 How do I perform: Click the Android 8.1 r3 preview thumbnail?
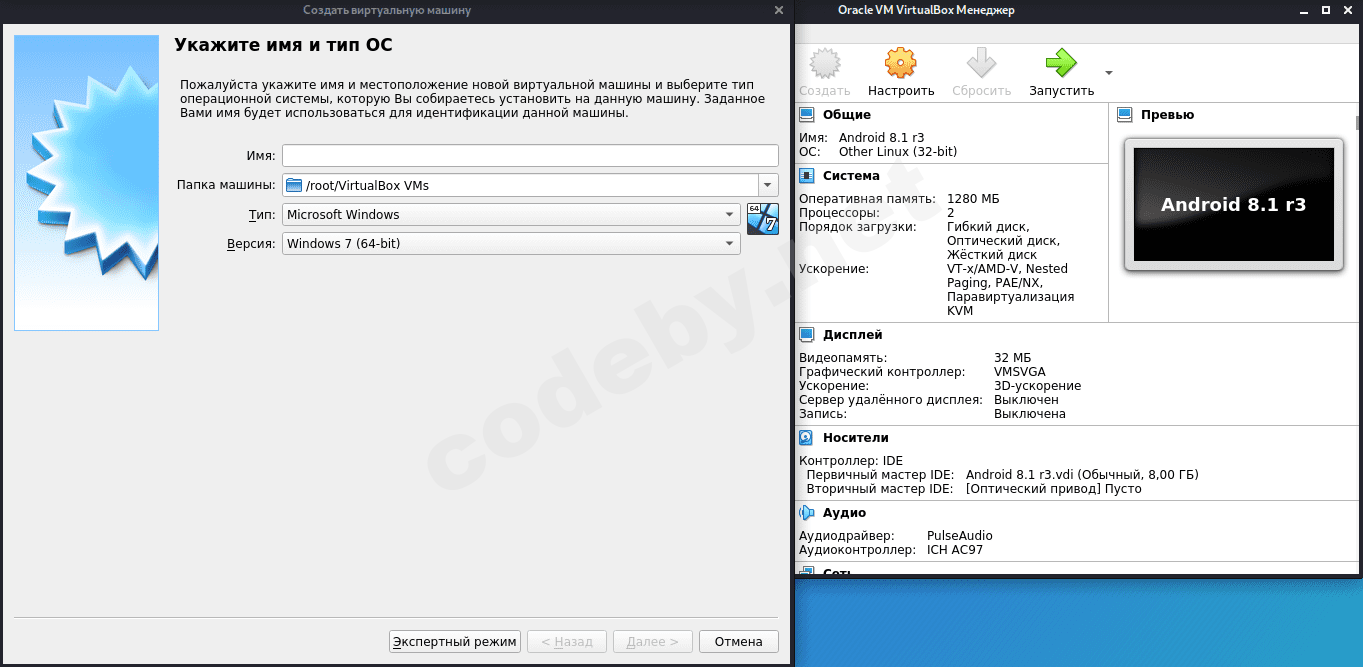click(1233, 205)
